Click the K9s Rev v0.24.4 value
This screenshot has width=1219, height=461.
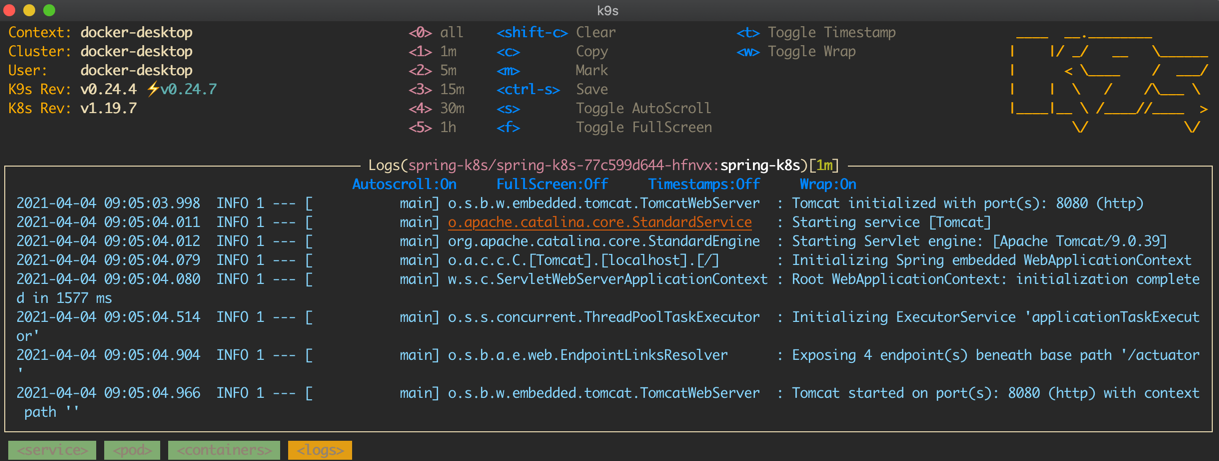(108, 90)
